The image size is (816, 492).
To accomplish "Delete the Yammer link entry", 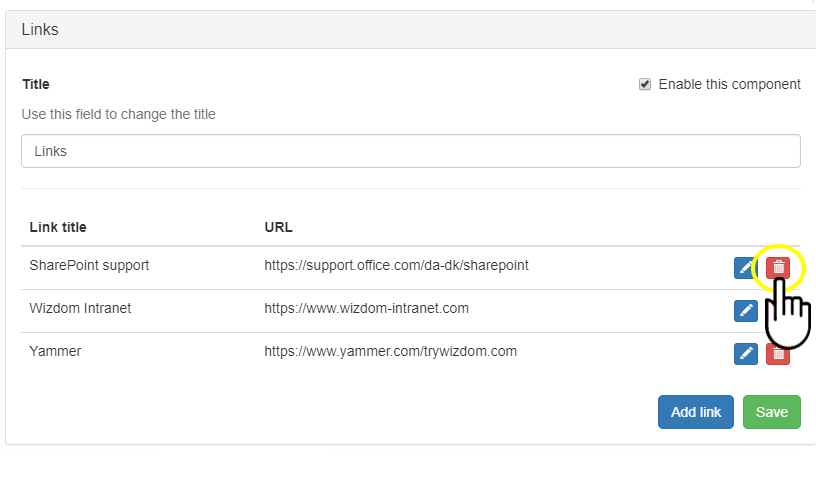I will click(778, 354).
